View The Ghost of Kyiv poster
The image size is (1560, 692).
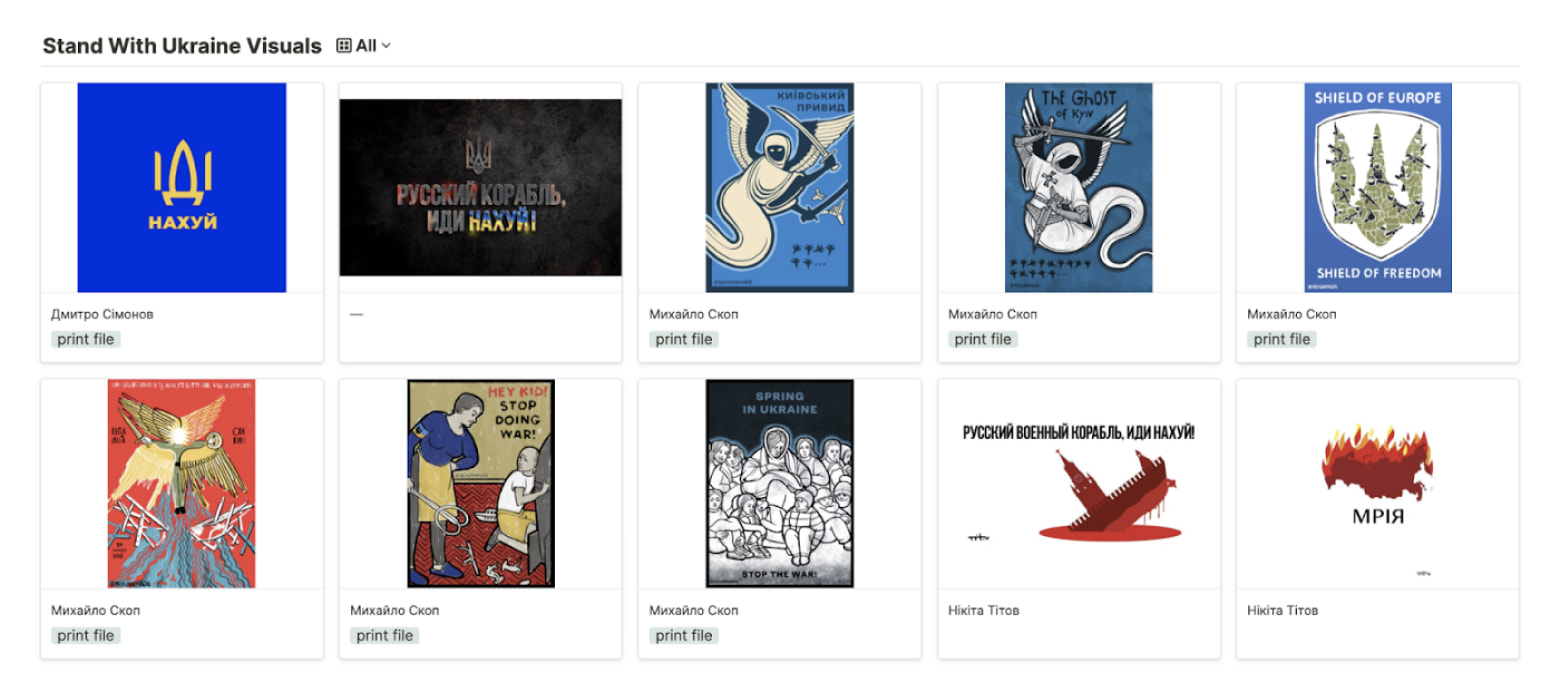click(x=1078, y=188)
